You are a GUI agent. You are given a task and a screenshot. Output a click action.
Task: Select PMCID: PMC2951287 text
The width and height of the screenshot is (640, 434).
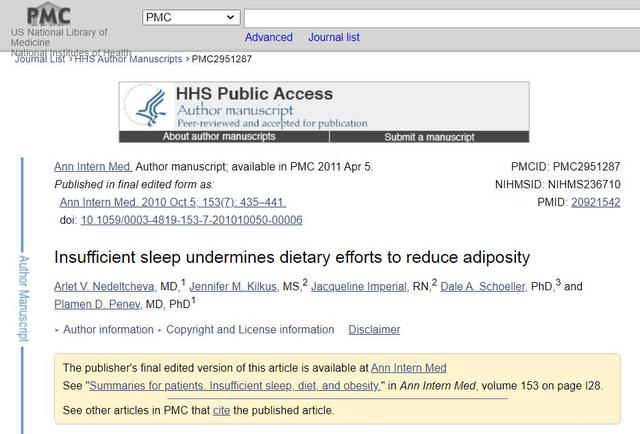click(x=565, y=167)
